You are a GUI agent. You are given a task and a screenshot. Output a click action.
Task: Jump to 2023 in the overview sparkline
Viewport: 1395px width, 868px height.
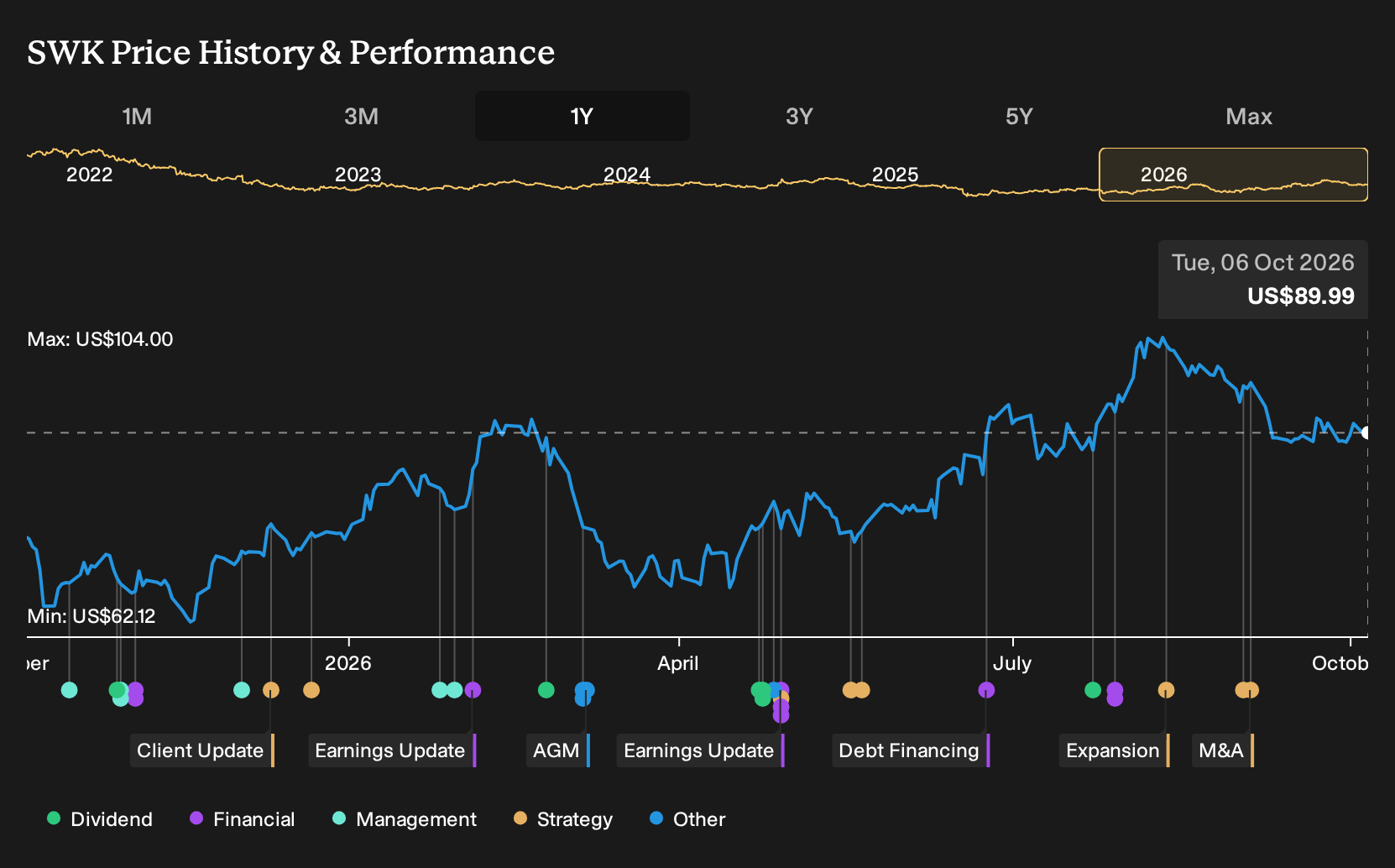tap(358, 175)
